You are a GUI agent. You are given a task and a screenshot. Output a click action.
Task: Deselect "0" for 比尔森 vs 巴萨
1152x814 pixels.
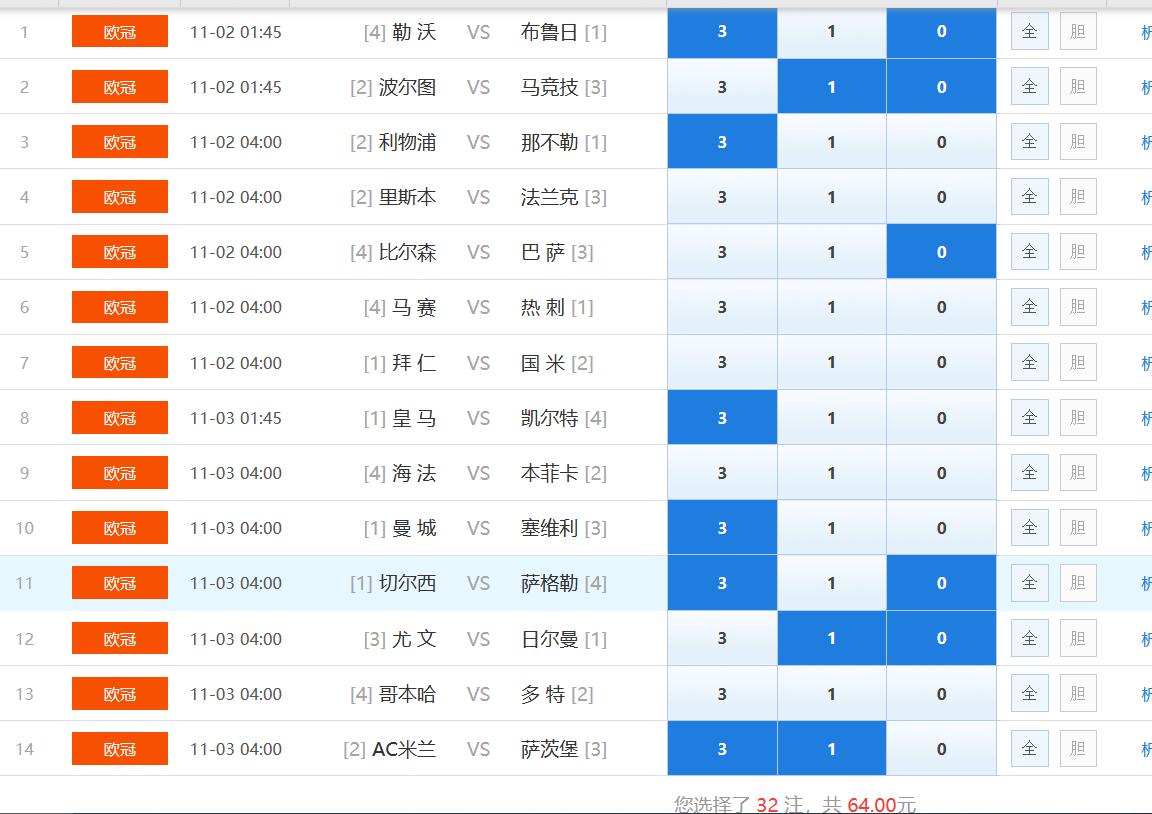click(940, 251)
